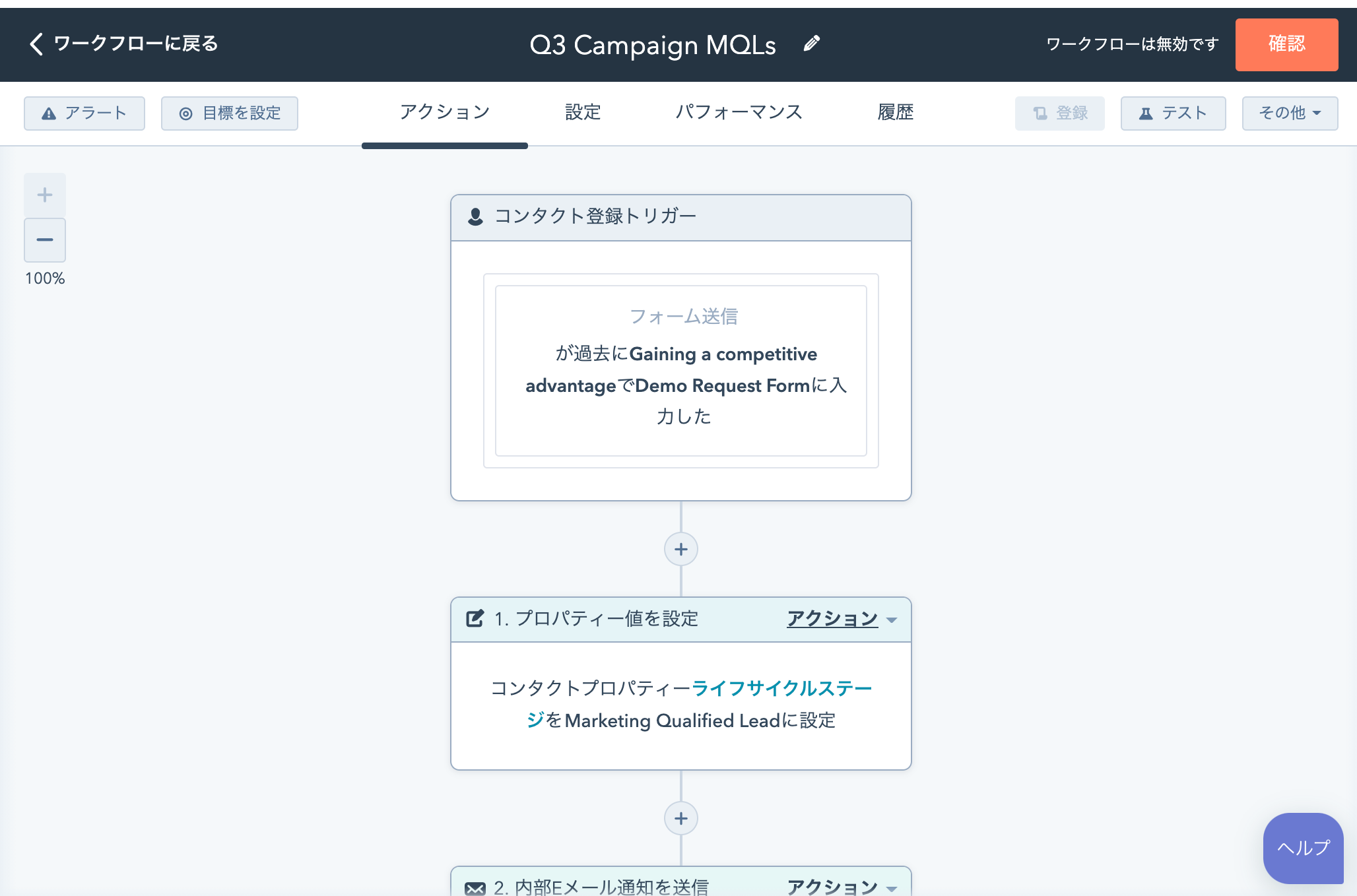
Task: Click the ワークフローは無効です status text
Action: click(1133, 44)
